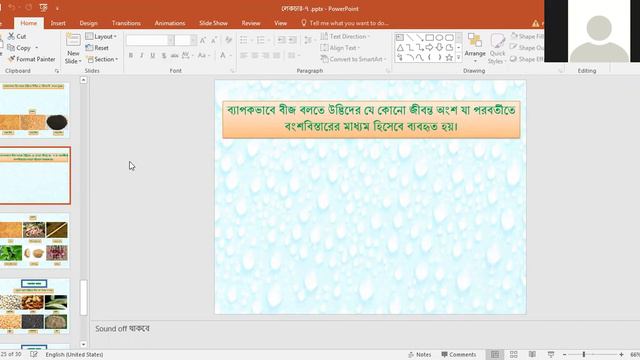Image resolution: width=640 pixels, height=360 pixels.
Task: Click the Copy icon in Clipboard
Action: tap(11, 48)
